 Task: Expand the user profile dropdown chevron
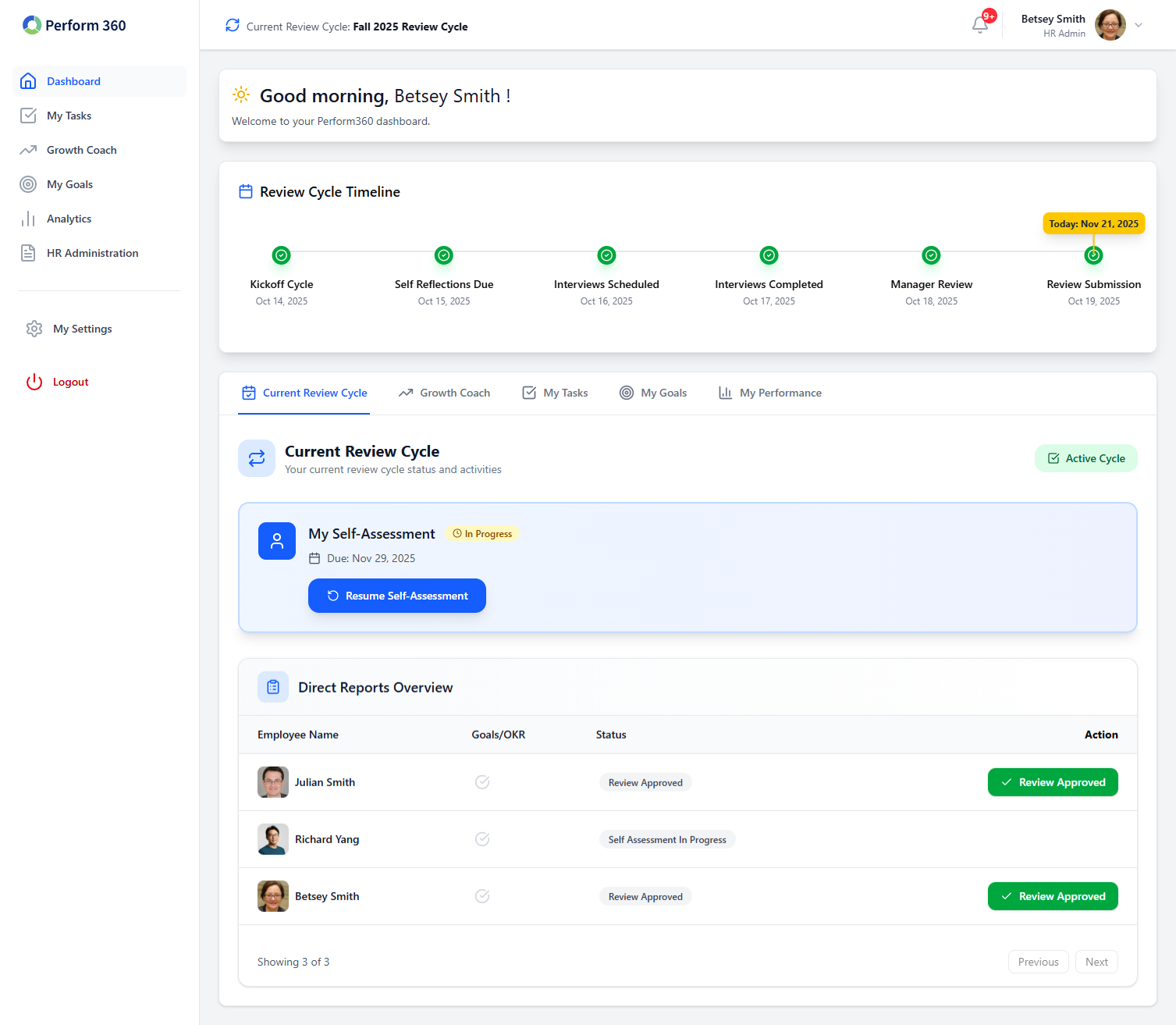tap(1139, 25)
